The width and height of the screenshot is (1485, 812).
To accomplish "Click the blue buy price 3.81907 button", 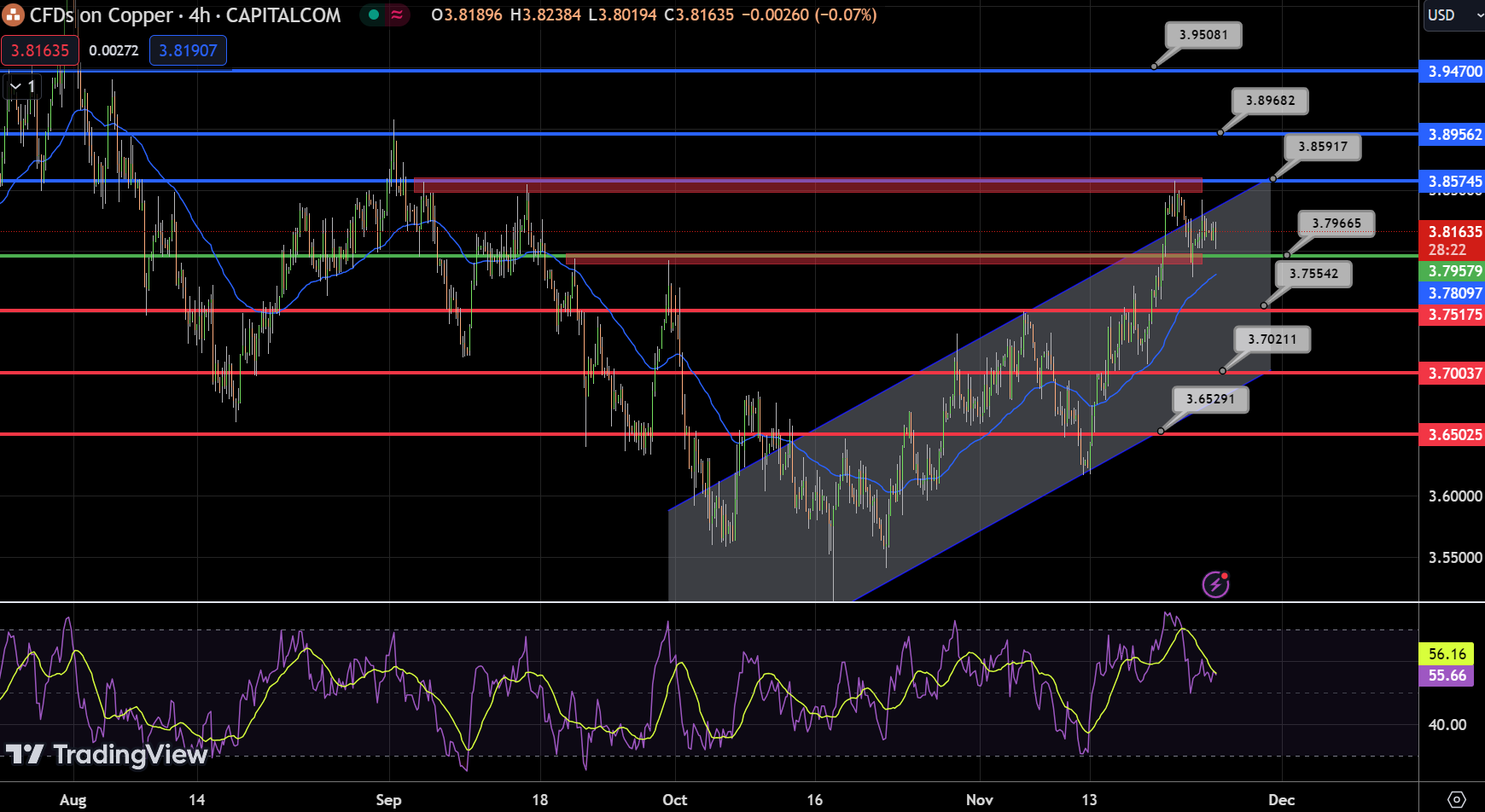I will point(188,50).
